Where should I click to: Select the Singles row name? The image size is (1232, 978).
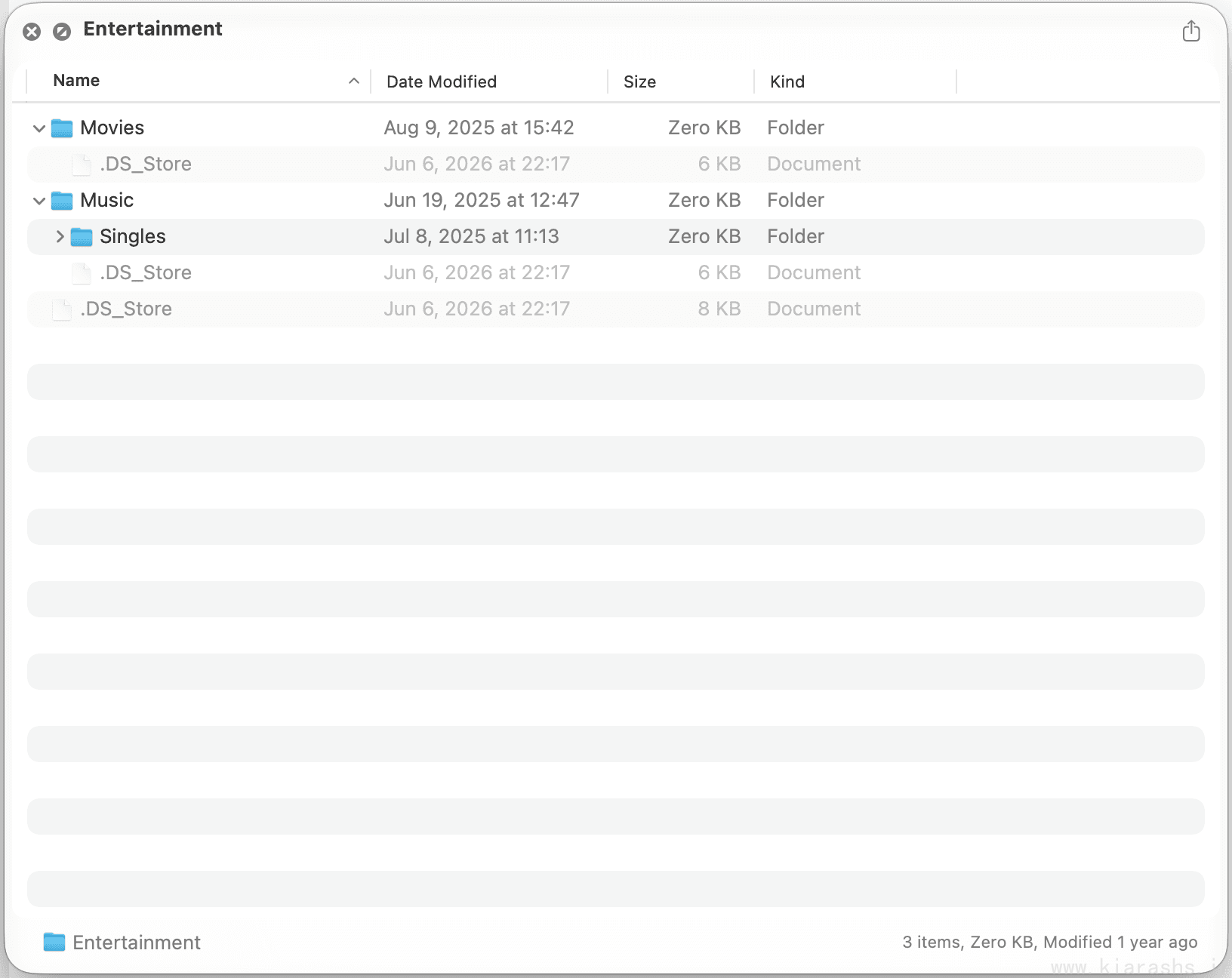click(x=133, y=236)
